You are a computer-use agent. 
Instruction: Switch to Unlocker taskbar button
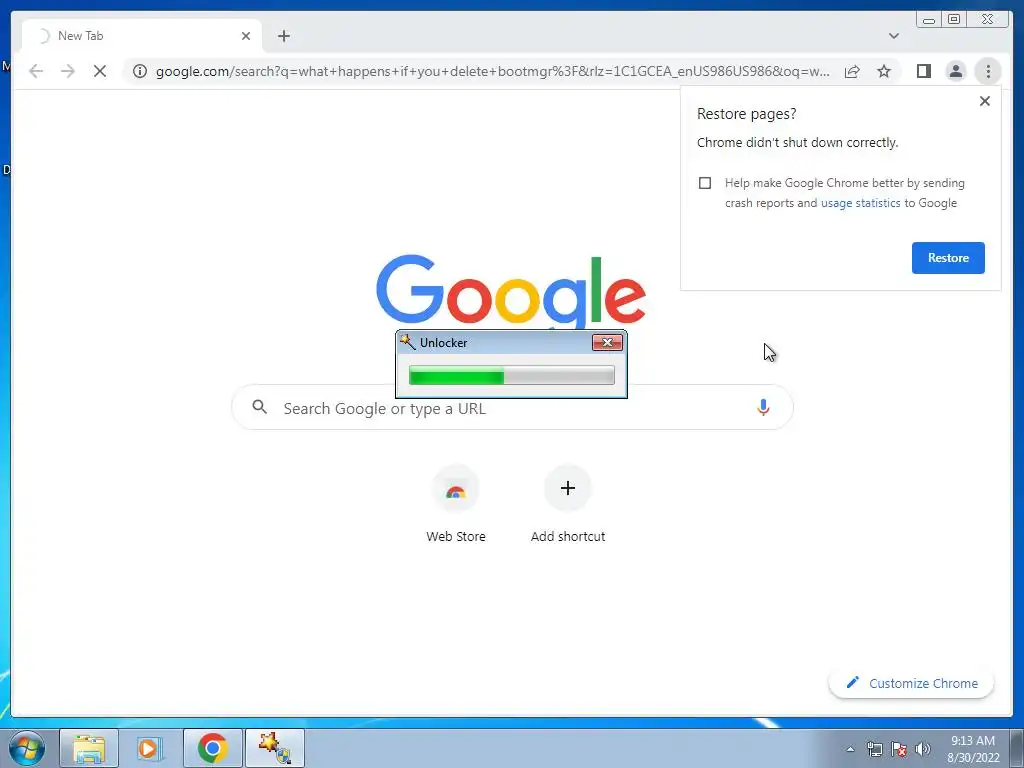[x=274, y=748]
